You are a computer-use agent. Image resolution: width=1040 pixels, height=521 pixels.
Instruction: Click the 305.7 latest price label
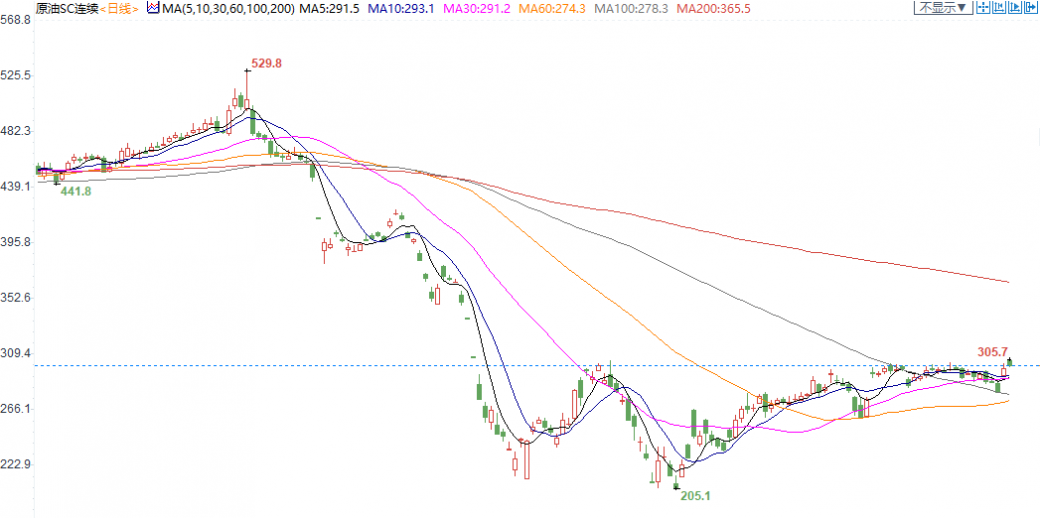[x=993, y=351]
